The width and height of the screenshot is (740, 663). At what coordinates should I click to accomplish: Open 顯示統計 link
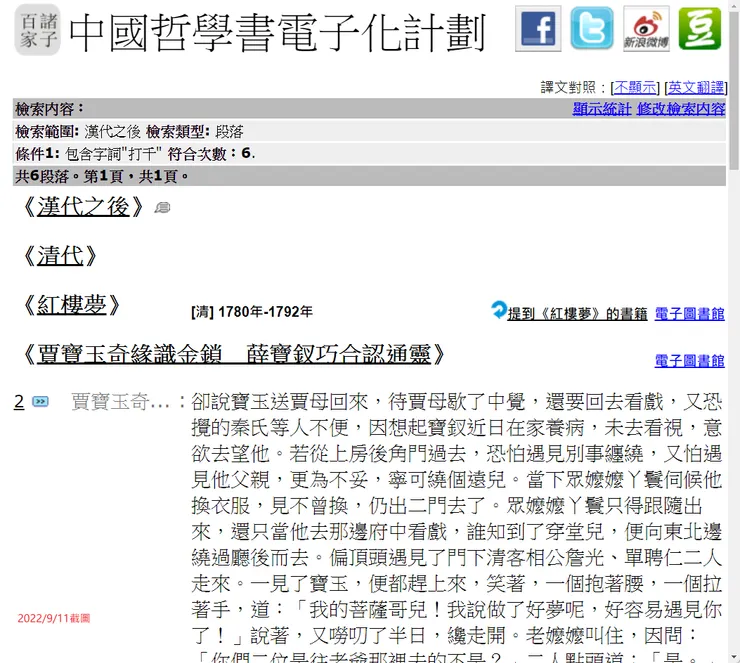coord(602,109)
